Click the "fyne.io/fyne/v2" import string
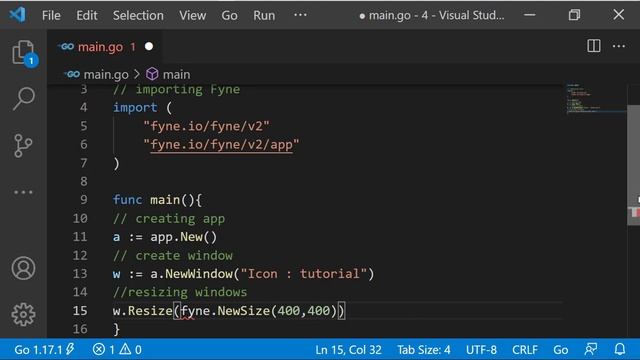This screenshot has width=640, height=360. tap(206, 126)
